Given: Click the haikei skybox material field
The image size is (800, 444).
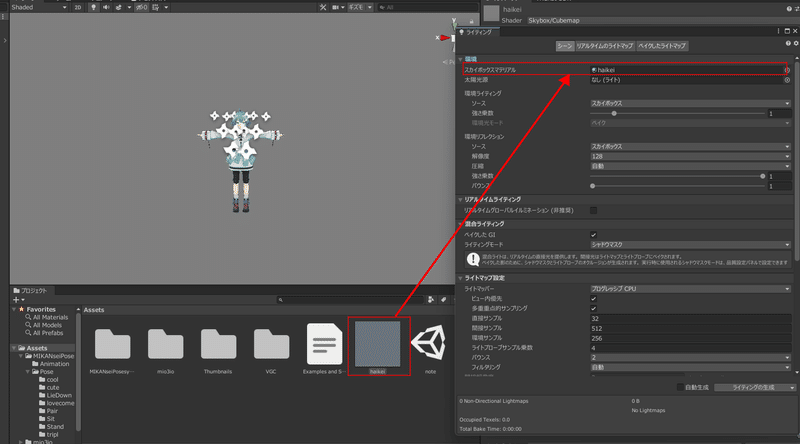Looking at the screenshot, I should (687, 70).
